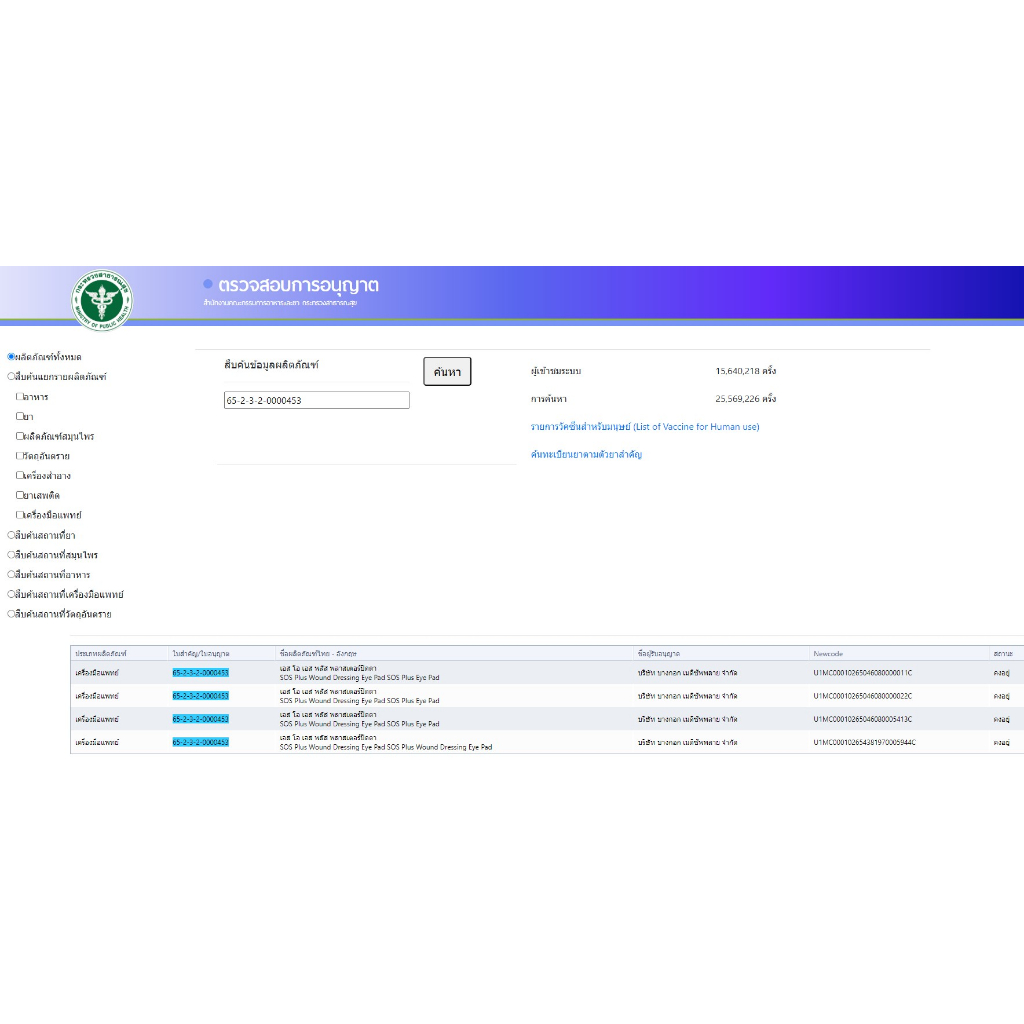Image resolution: width=1024 pixels, height=1024 pixels.
Task: Tick the 'ยา' checkbox
Action: click(x=20, y=416)
